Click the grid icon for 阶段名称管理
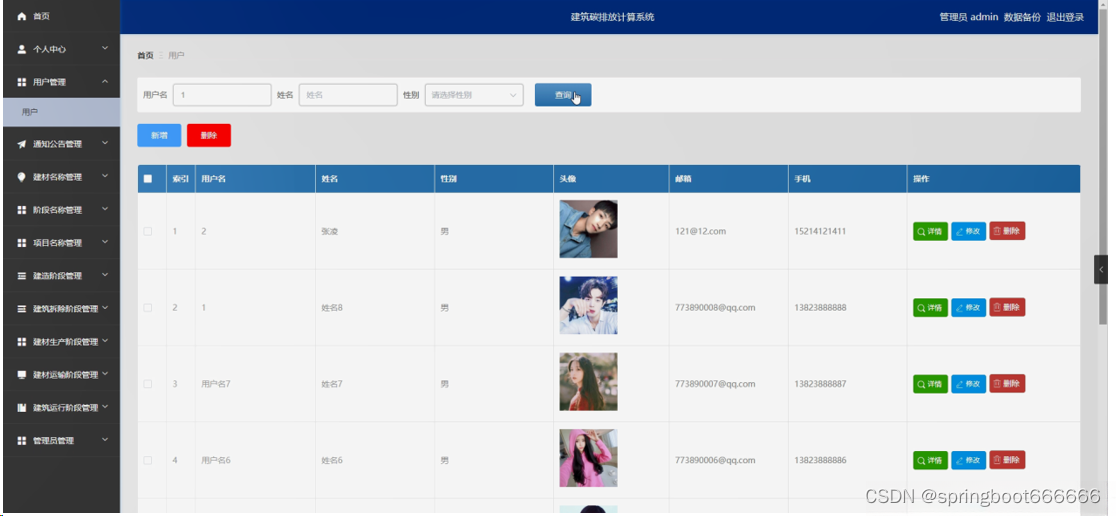The height and width of the screenshot is (516, 1116). 21,210
